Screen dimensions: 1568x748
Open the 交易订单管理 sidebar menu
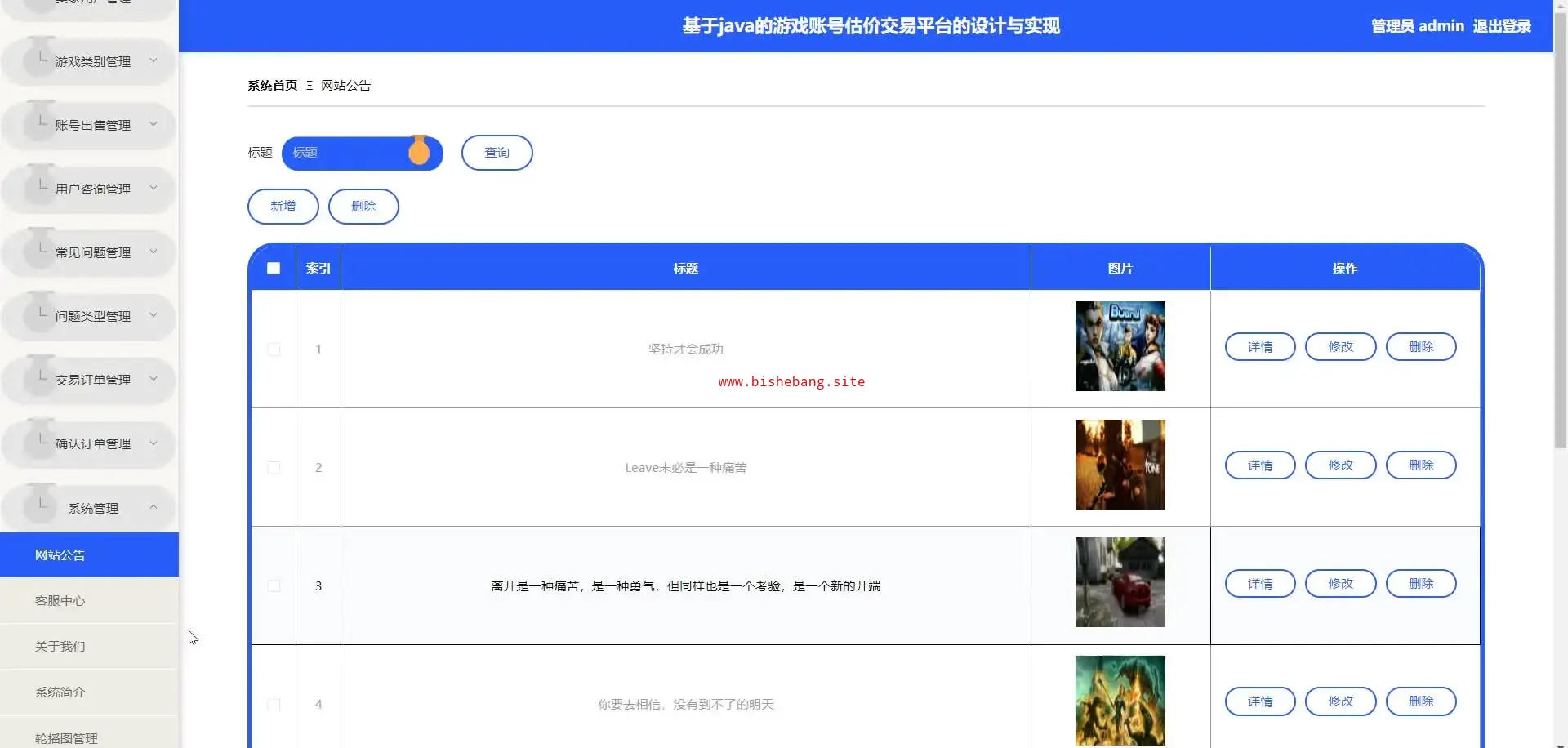click(89, 380)
